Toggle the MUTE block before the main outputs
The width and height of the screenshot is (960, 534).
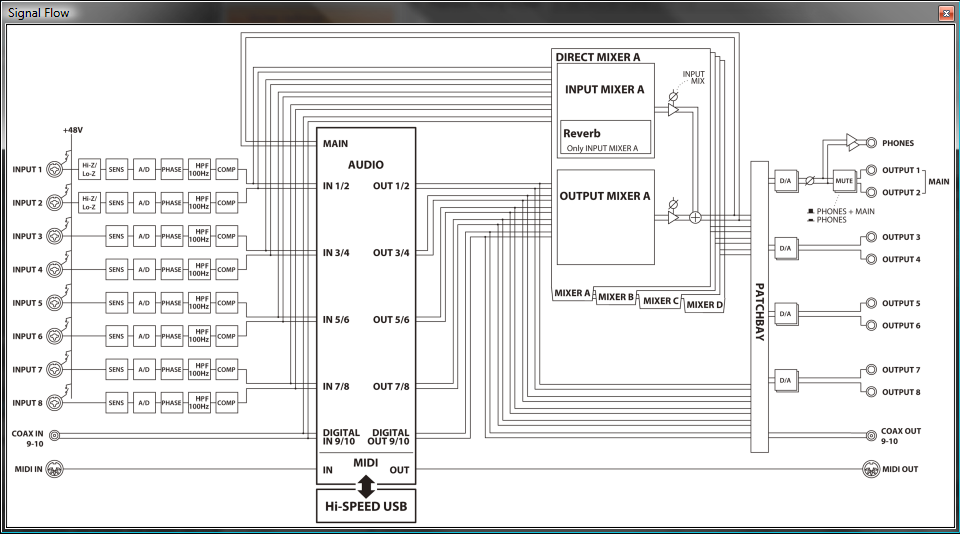(x=842, y=181)
